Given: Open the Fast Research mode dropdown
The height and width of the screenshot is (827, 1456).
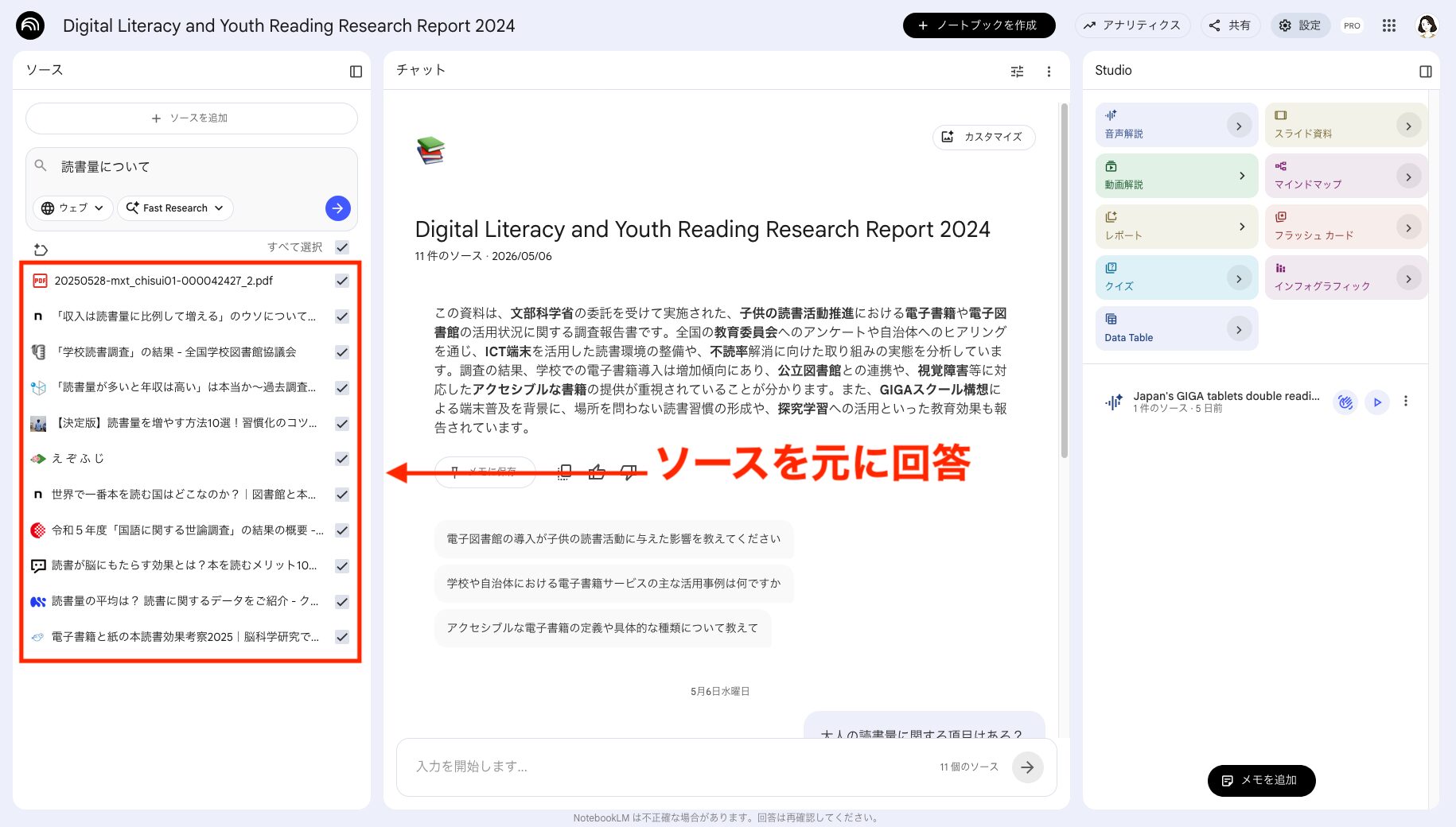Looking at the screenshot, I should click(x=176, y=208).
